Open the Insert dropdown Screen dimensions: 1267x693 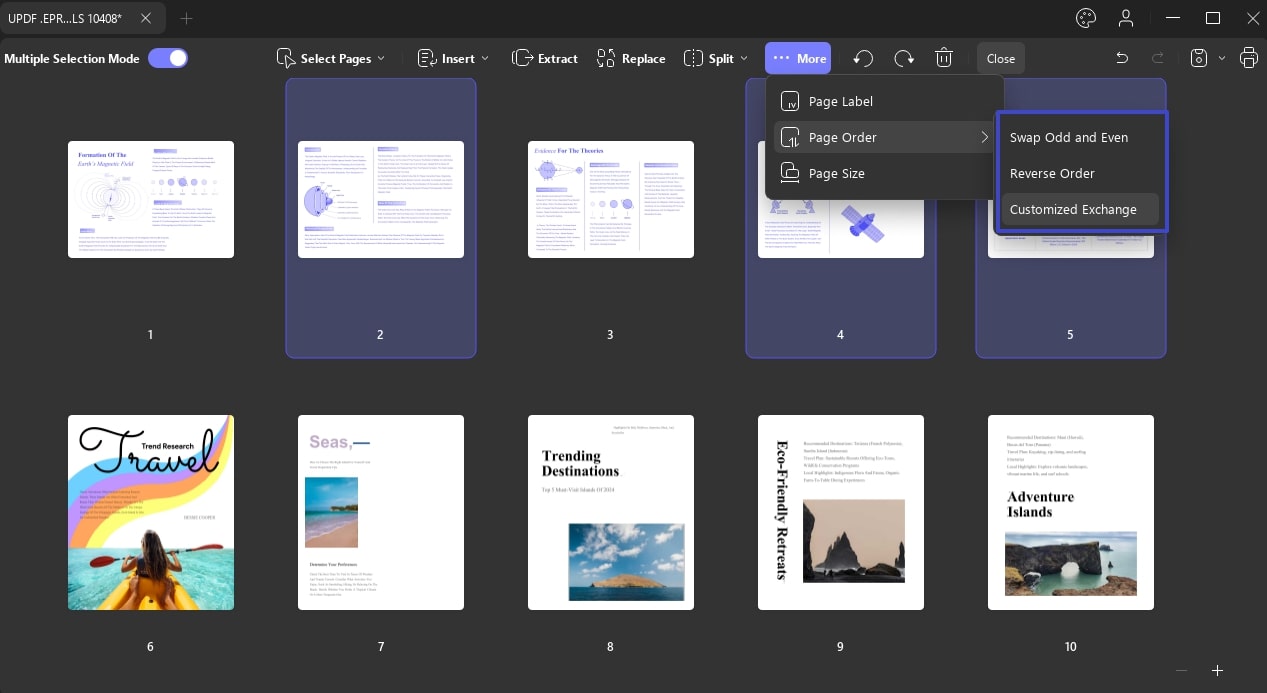click(x=453, y=58)
